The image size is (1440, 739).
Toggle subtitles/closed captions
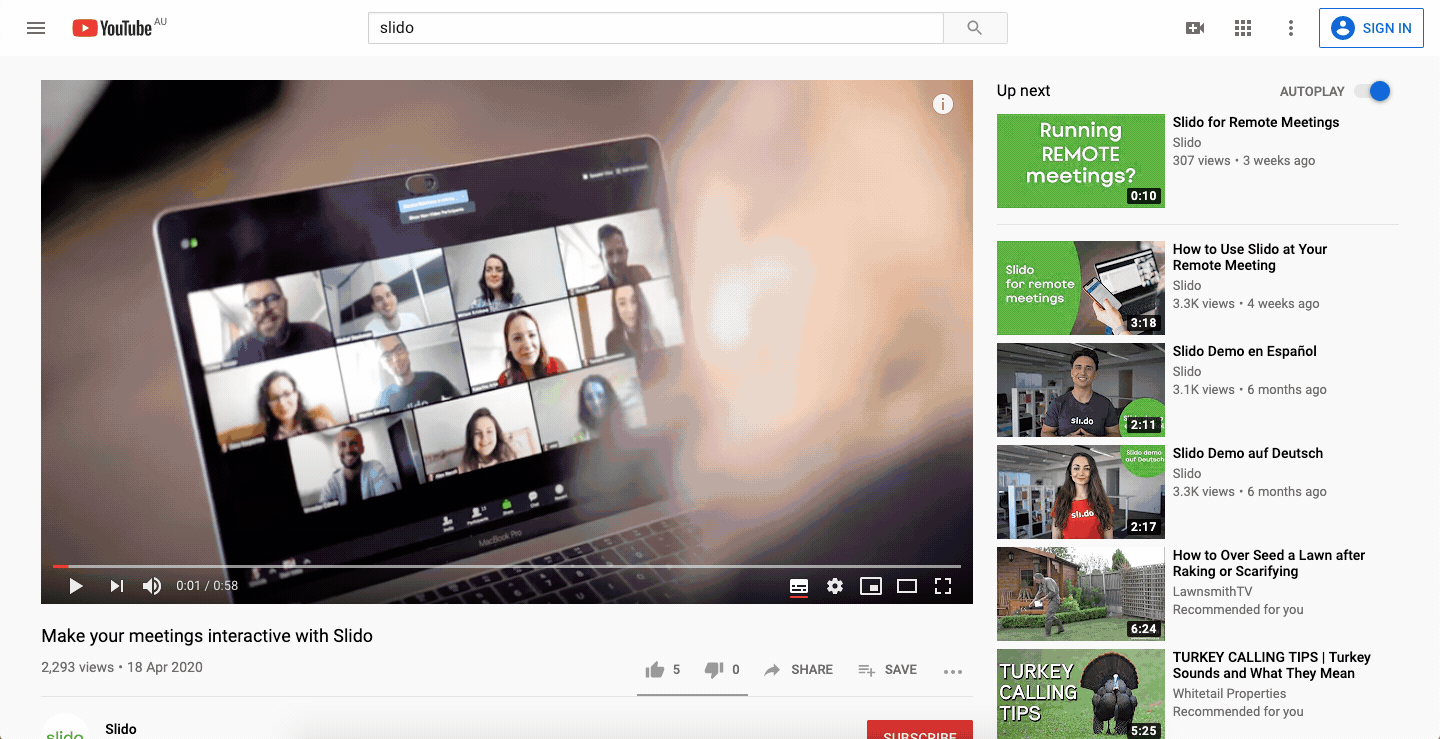799,586
